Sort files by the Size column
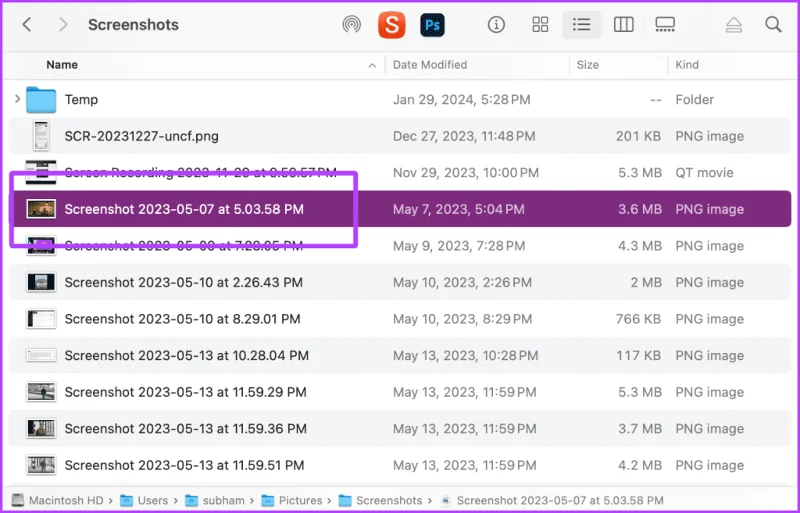 [x=587, y=65]
